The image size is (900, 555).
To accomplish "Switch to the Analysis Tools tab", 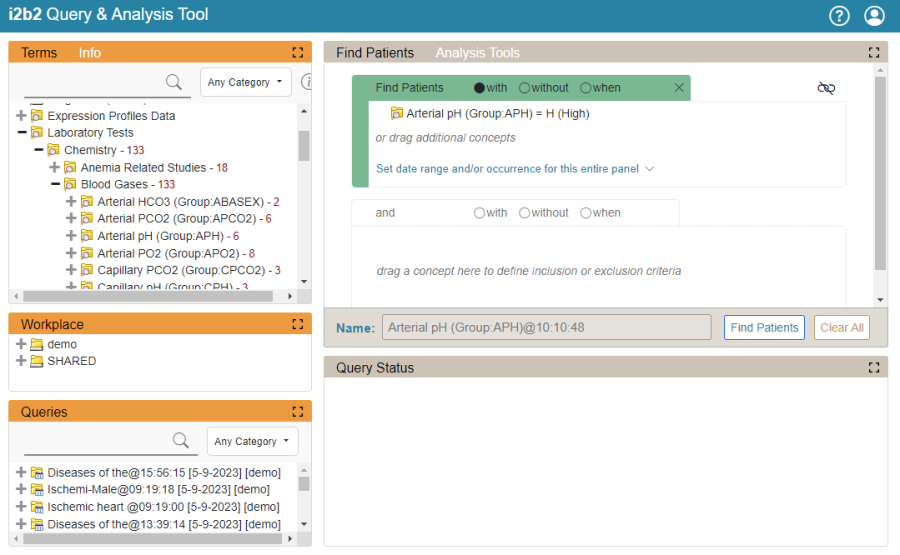I will point(477,53).
